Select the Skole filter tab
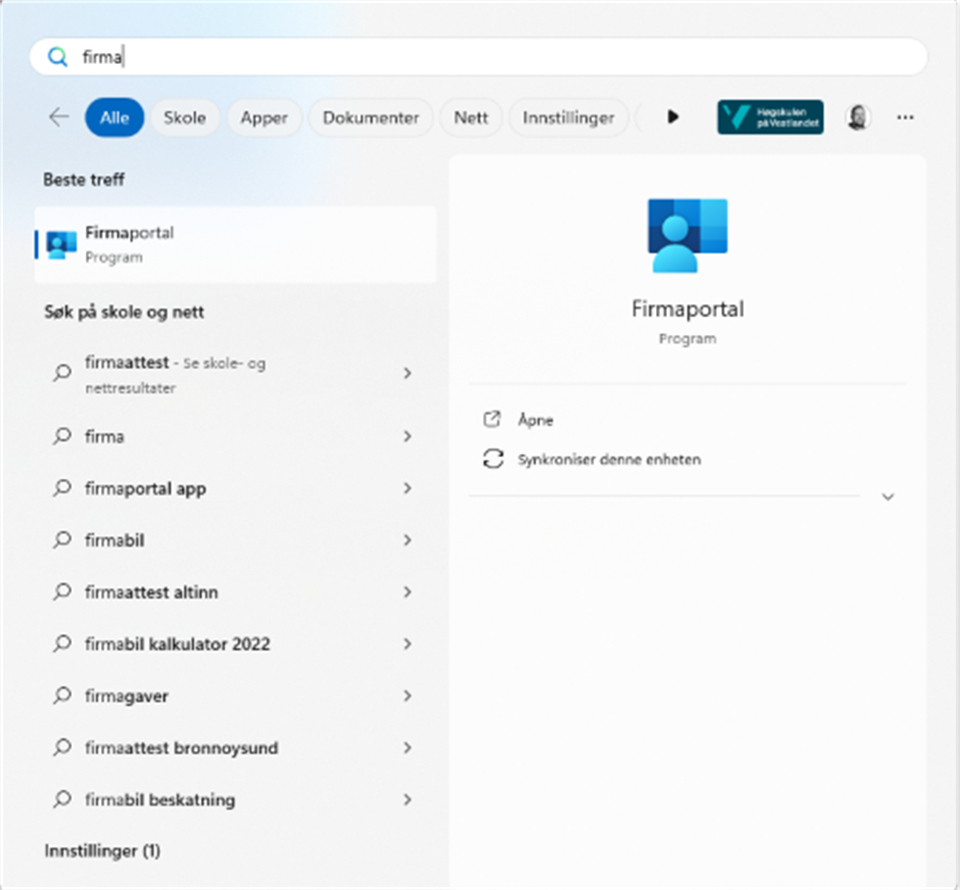 pyautogui.click(x=184, y=117)
